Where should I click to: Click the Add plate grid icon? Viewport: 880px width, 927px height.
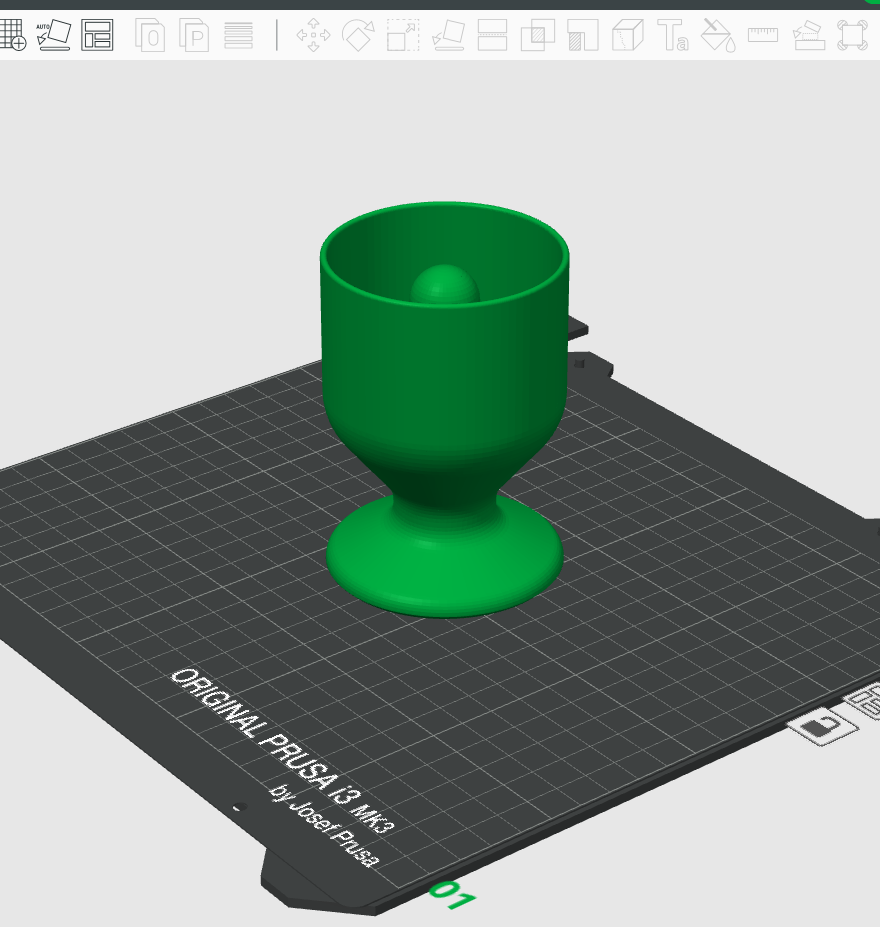point(12,34)
